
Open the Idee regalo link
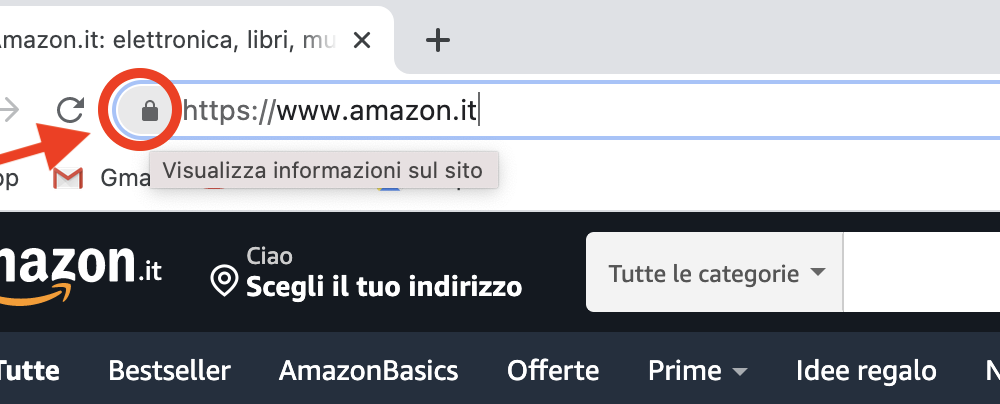866,370
